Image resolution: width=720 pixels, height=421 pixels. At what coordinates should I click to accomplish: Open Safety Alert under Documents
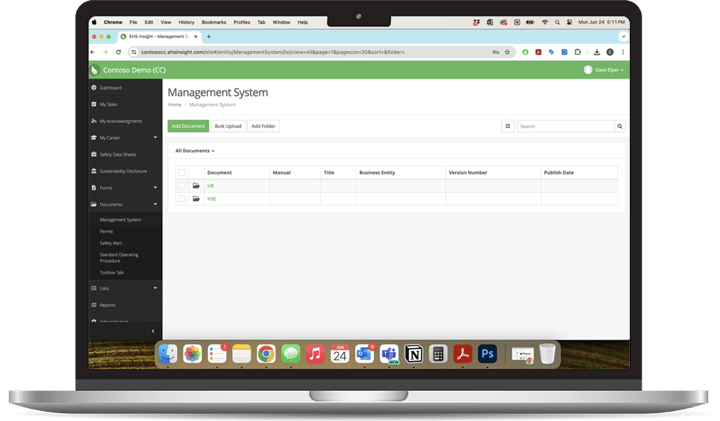(x=111, y=243)
